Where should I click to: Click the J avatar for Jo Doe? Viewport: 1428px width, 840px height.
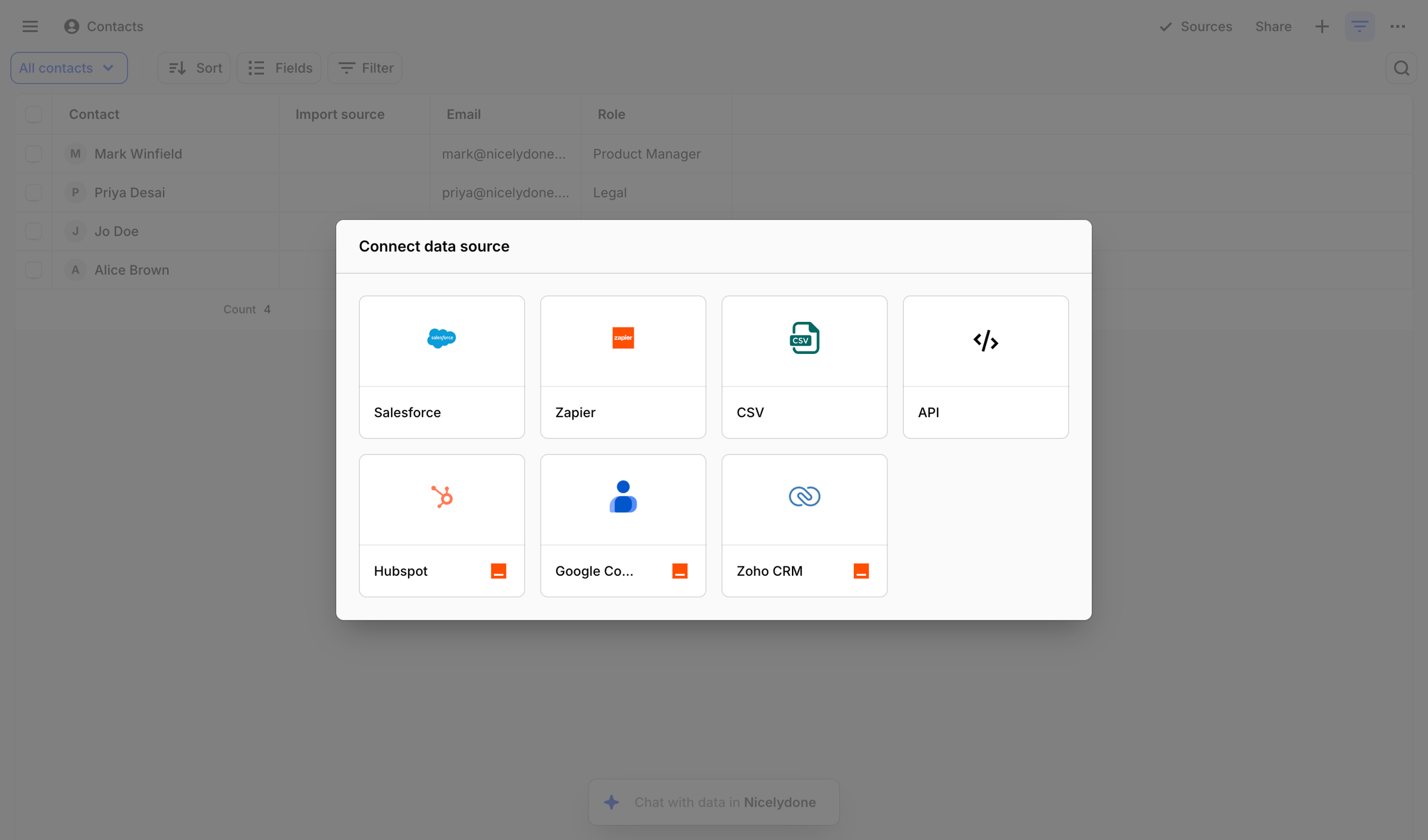tap(75, 231)
